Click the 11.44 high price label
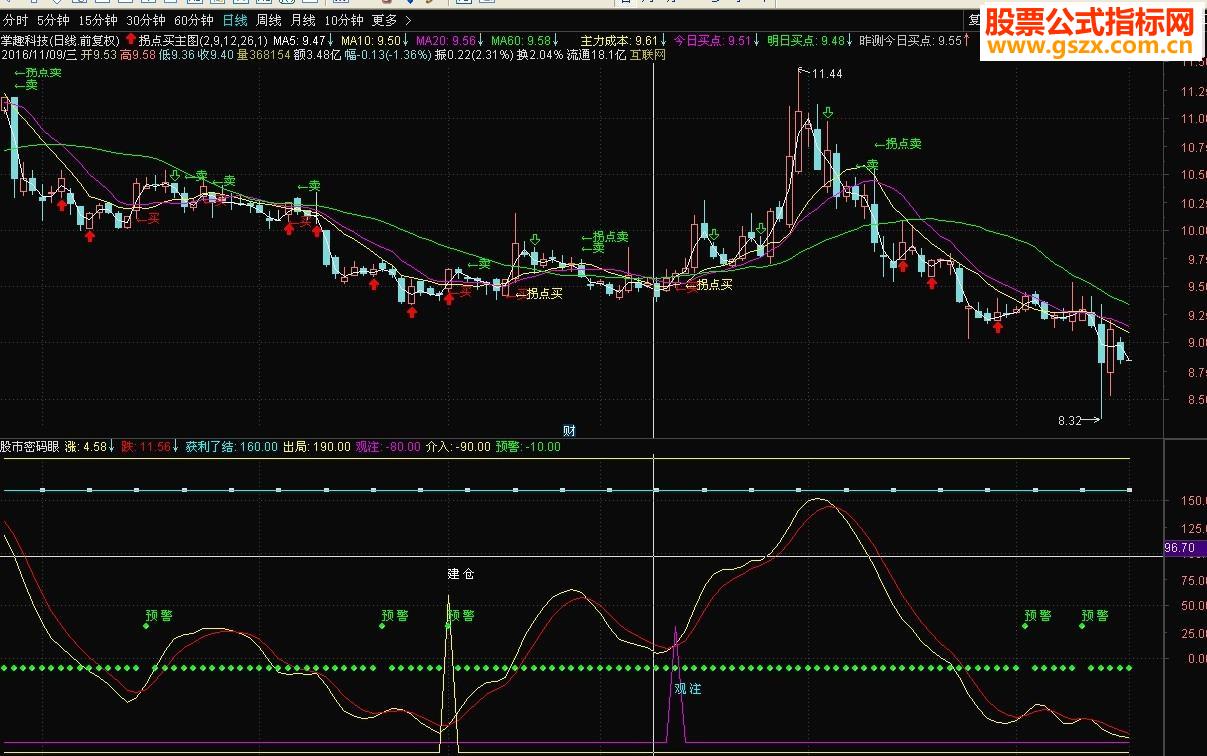 [826, 74]
